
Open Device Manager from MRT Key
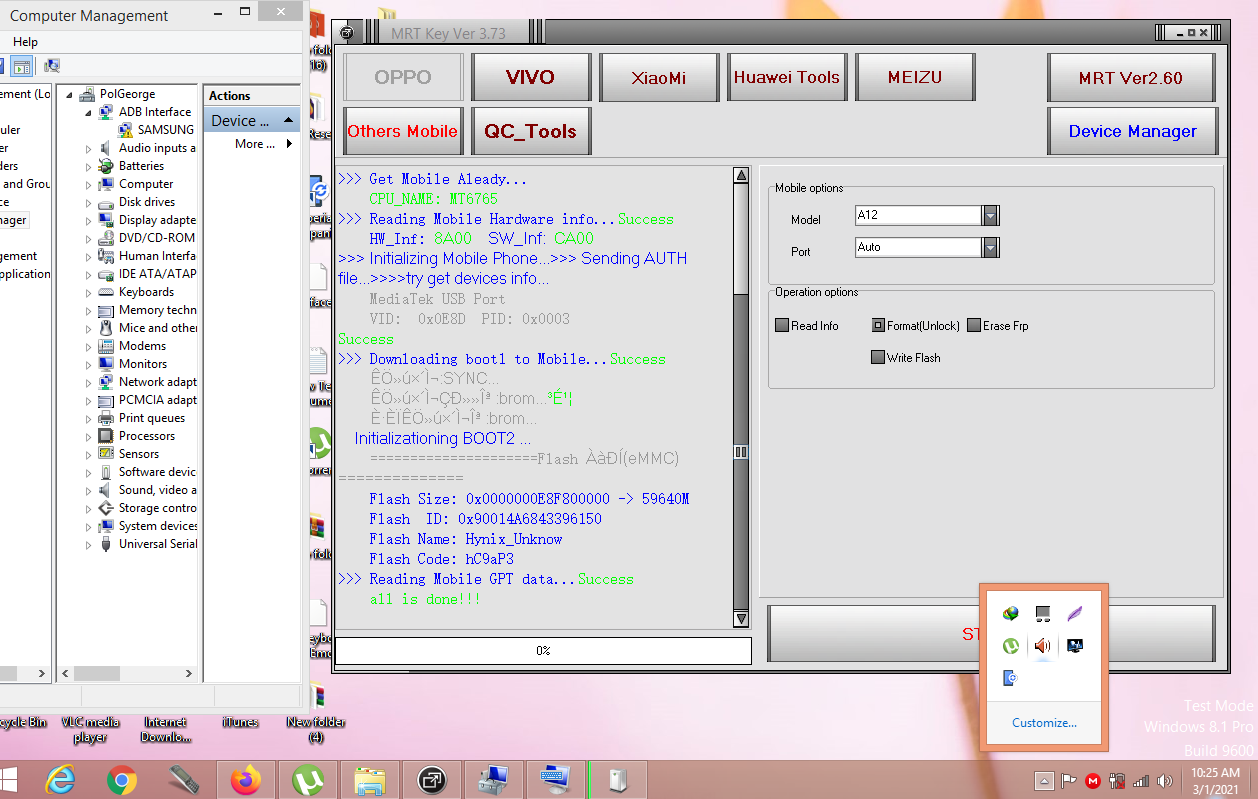[1131, 131]
